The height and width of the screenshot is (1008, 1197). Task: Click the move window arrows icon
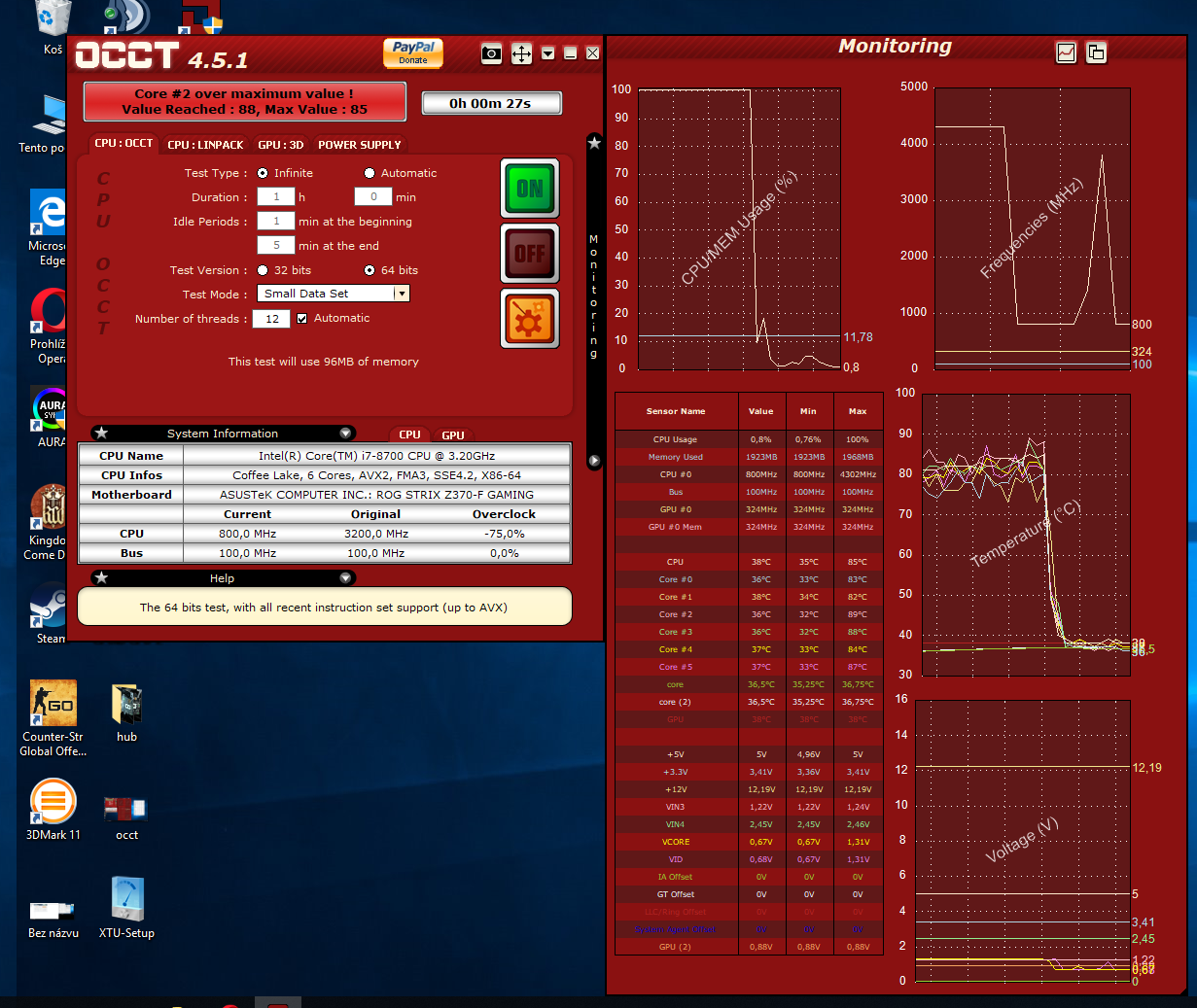pos(521,53)
